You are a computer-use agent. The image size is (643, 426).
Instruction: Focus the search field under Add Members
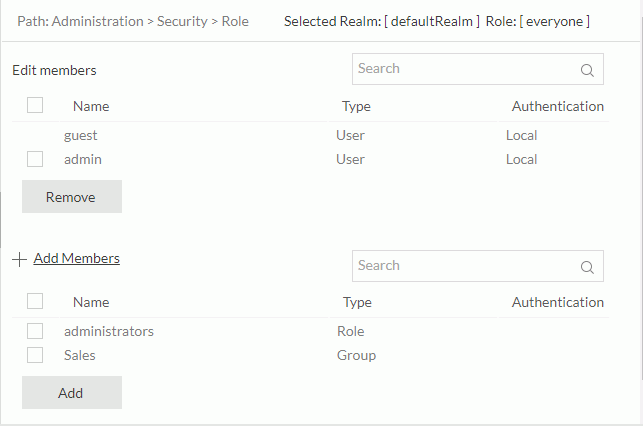(x=465, y=266)
